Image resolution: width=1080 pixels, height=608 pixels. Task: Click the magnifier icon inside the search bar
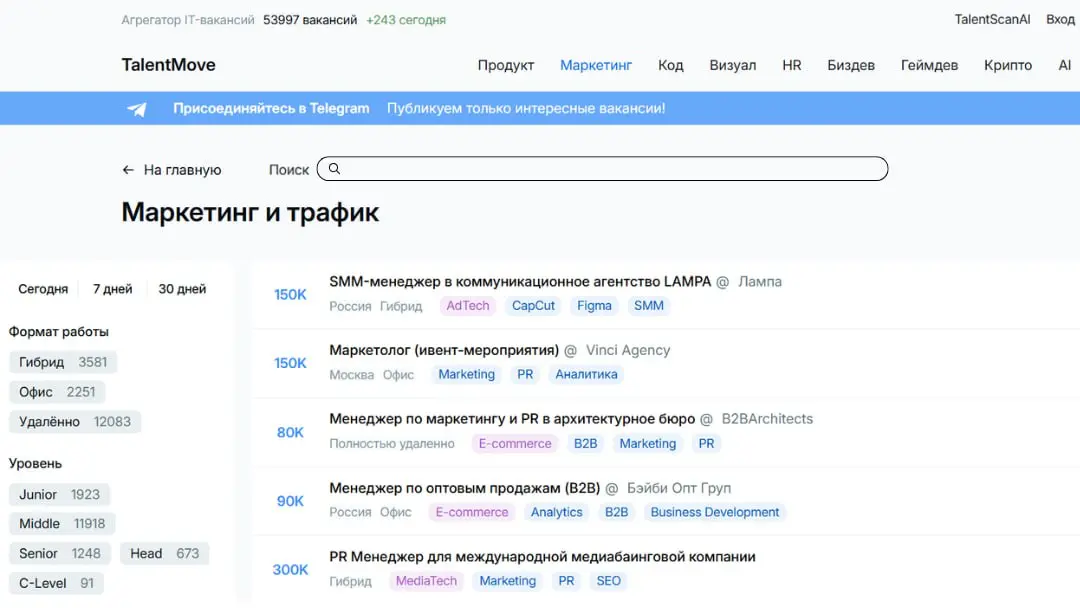click(334, 168)
